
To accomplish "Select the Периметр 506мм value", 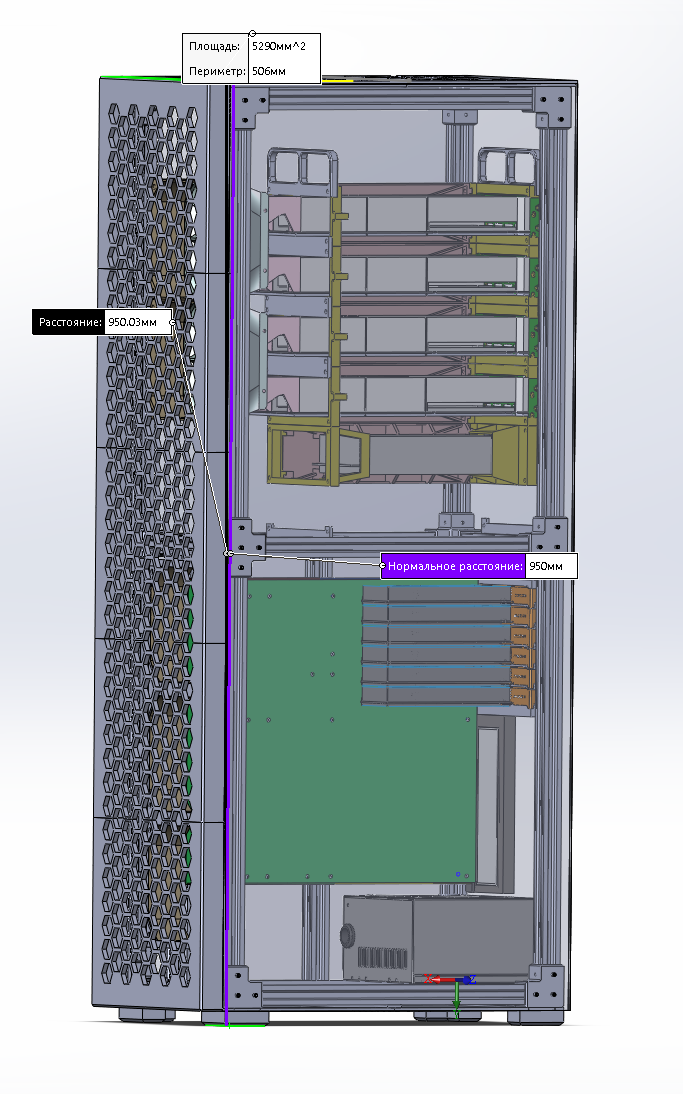I will (x=269, y=71).
